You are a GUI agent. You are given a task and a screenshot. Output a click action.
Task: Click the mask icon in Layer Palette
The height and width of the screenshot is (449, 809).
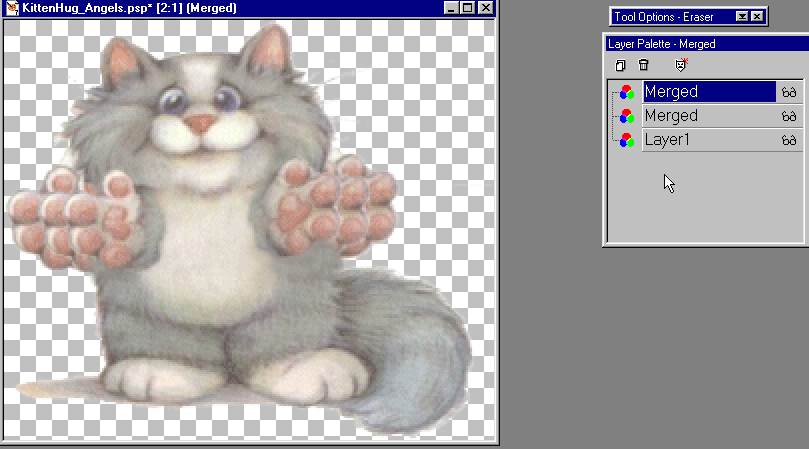tap(681, 65)
